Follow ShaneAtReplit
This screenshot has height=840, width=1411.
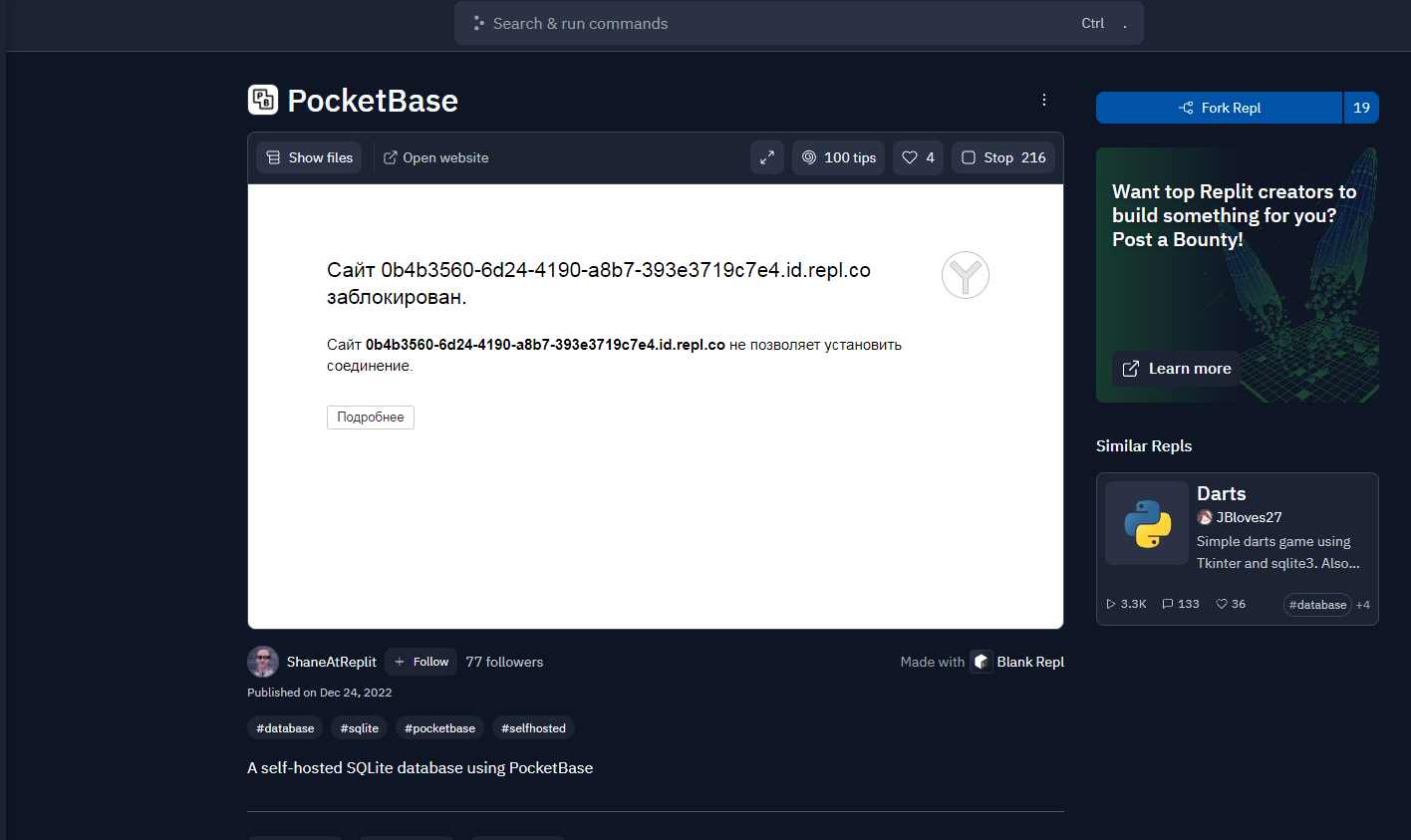pyautogui.click(x=422, y=662)
